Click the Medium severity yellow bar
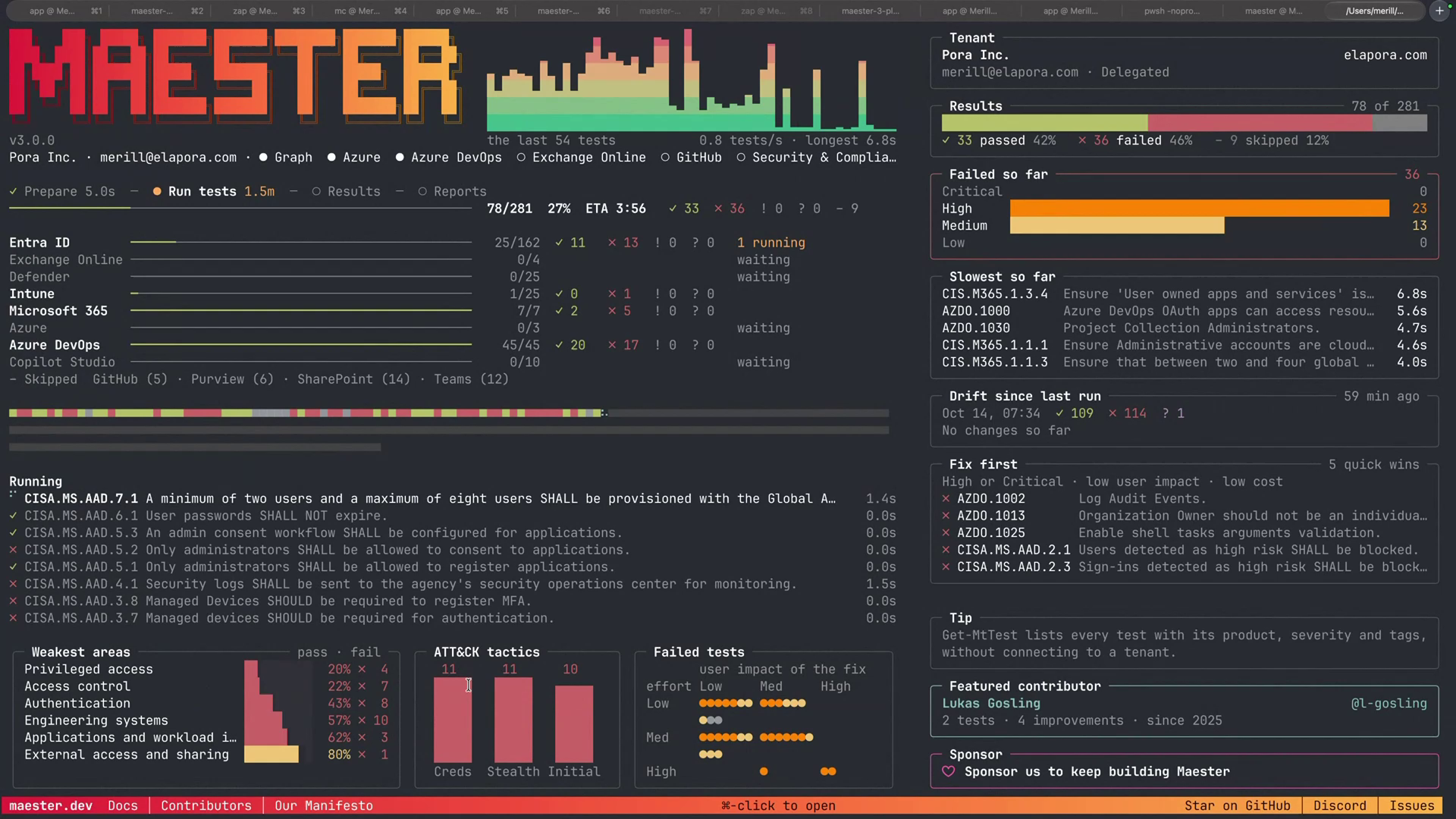The image size is (1456, 819). 1117,225
